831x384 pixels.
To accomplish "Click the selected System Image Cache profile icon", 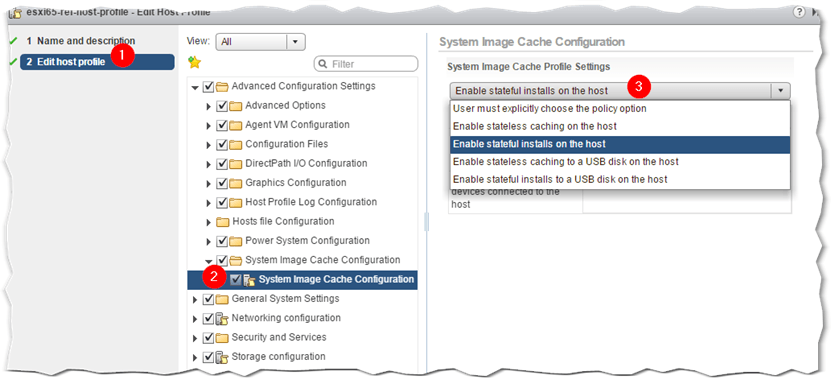I will click(x=249, y=280).
